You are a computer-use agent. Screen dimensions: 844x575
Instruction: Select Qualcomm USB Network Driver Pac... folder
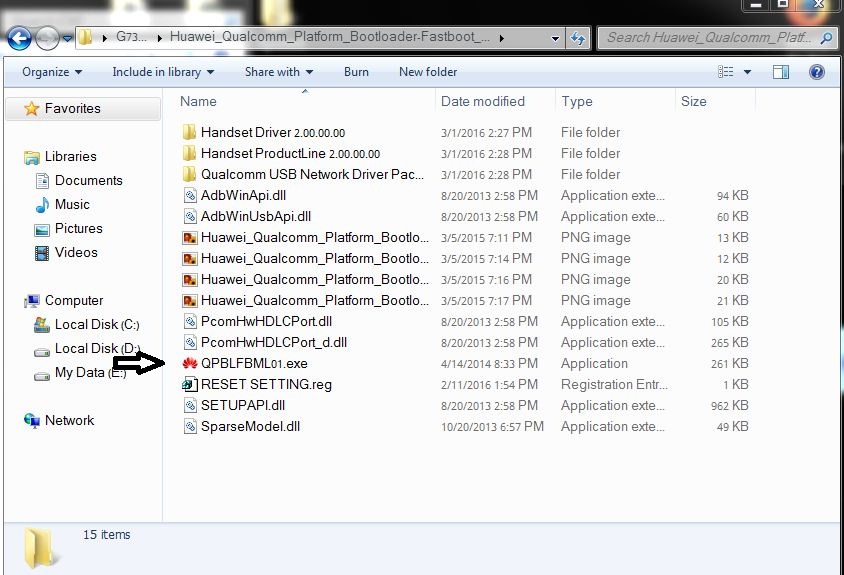pyautogui.click(x=312, y=174)
